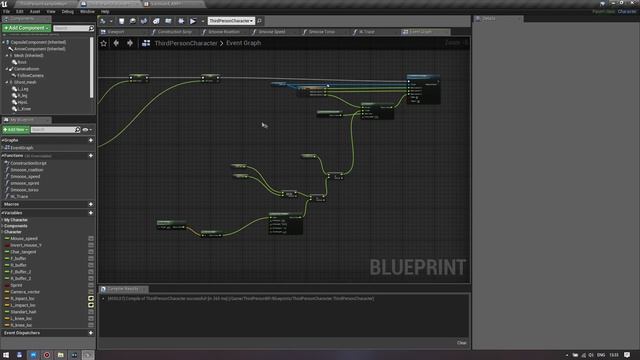Click the Components panel vertical scrollbar

point(92,68)
